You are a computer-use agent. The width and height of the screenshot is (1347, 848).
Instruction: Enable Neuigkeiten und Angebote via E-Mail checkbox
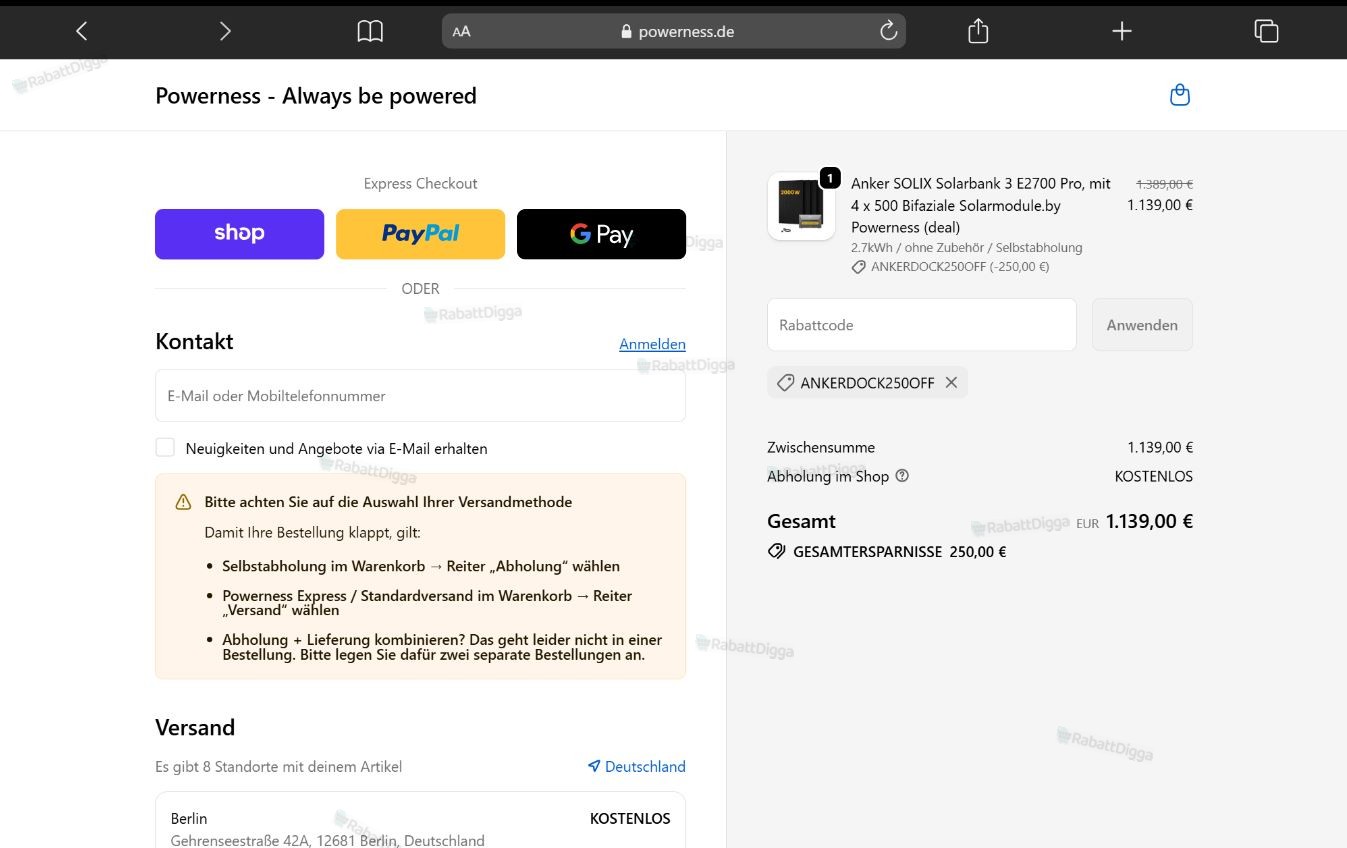(165, 448)
